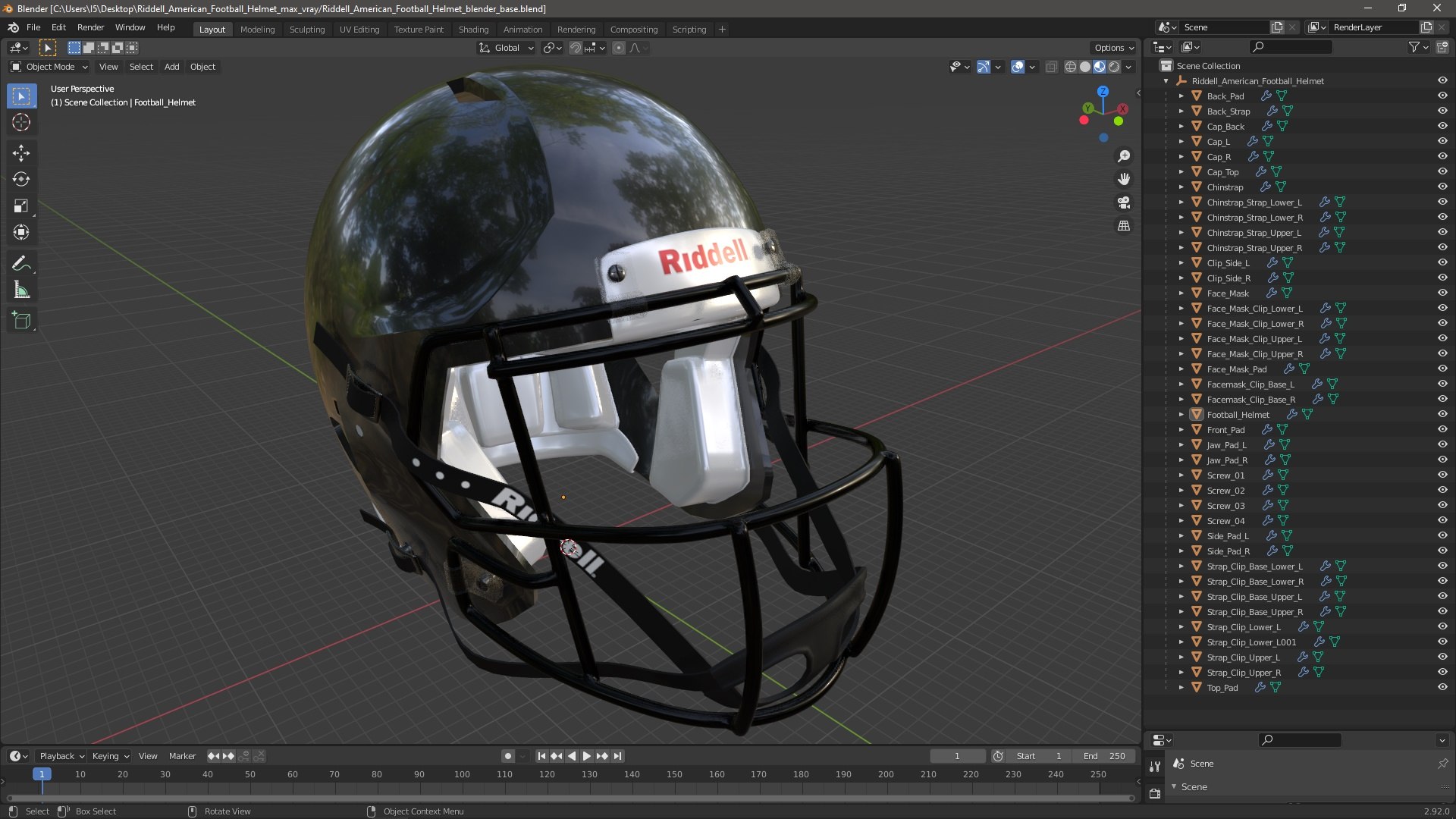1456x819 pixels.
Task: Pick the Rotate tool
Action: pos(21,180)
